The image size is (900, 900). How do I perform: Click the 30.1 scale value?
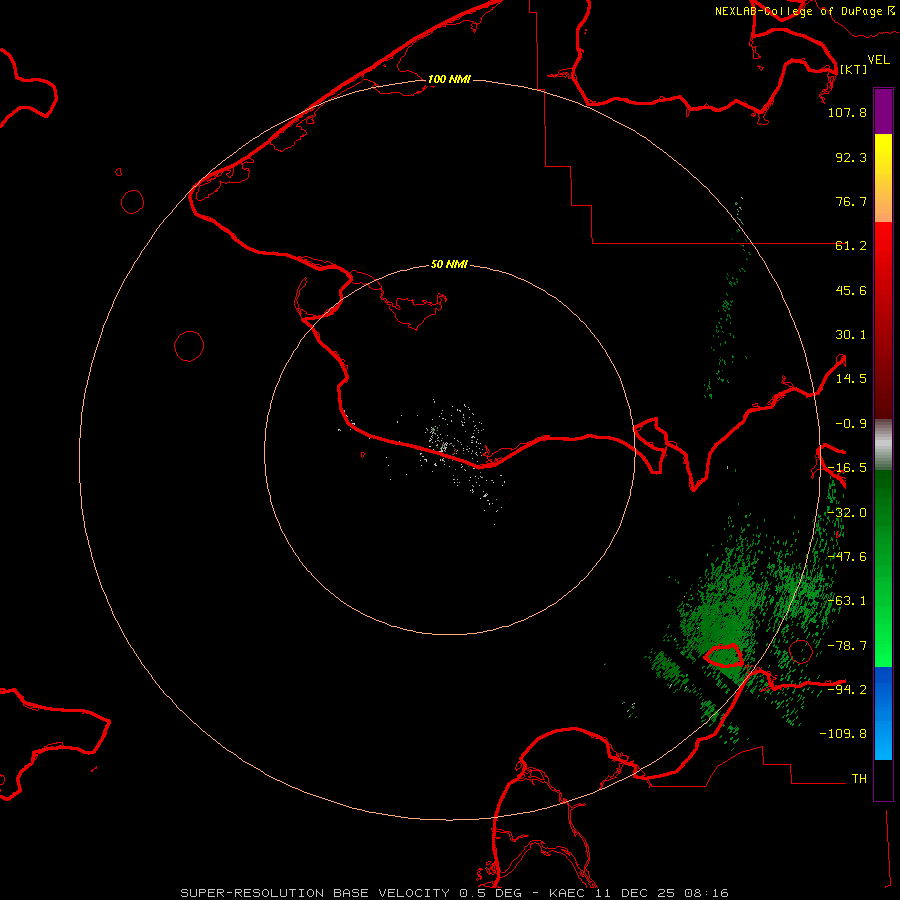tap(851, 335)
